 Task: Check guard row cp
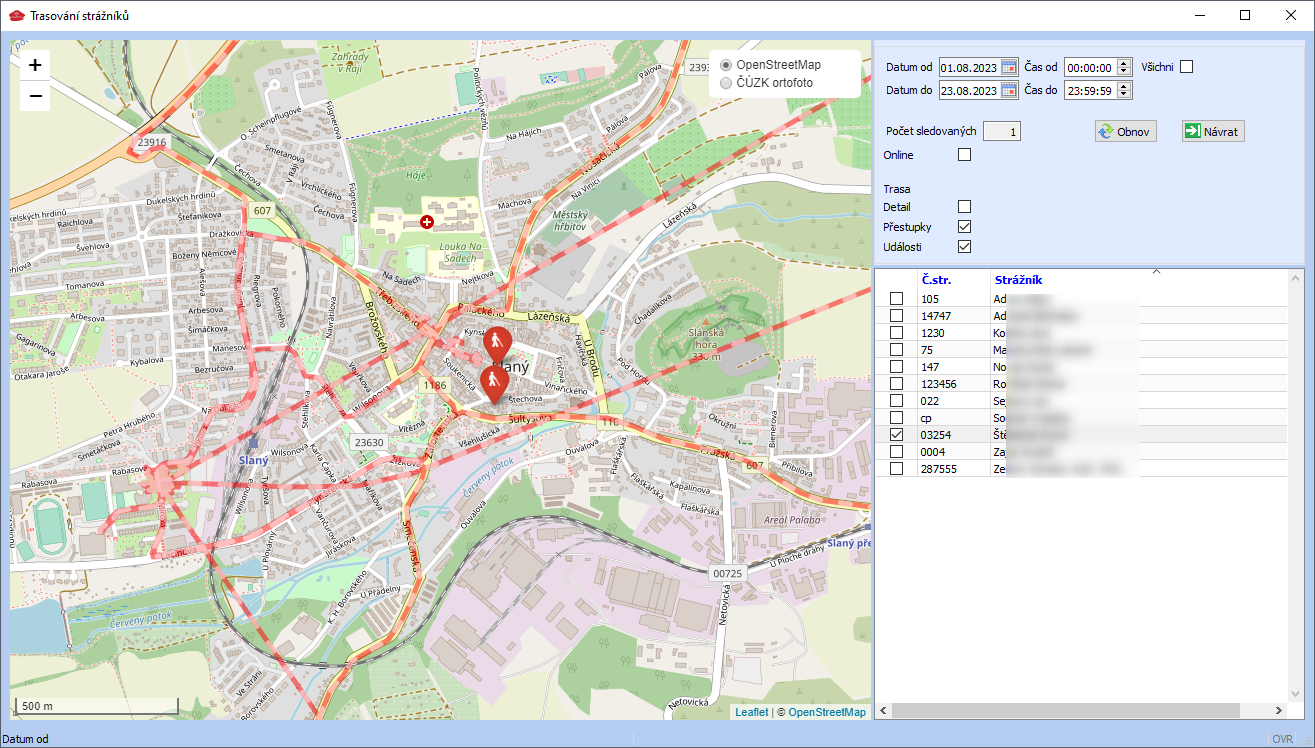pos(897,418)
